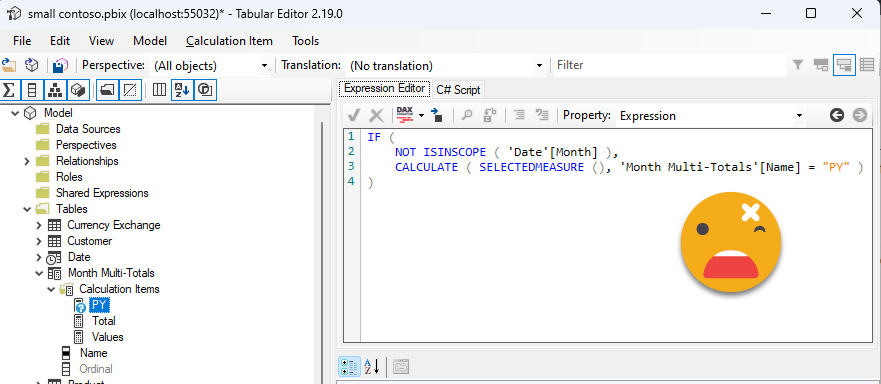
Task: Click the Open model from database icon
Action: pos(32,65)
